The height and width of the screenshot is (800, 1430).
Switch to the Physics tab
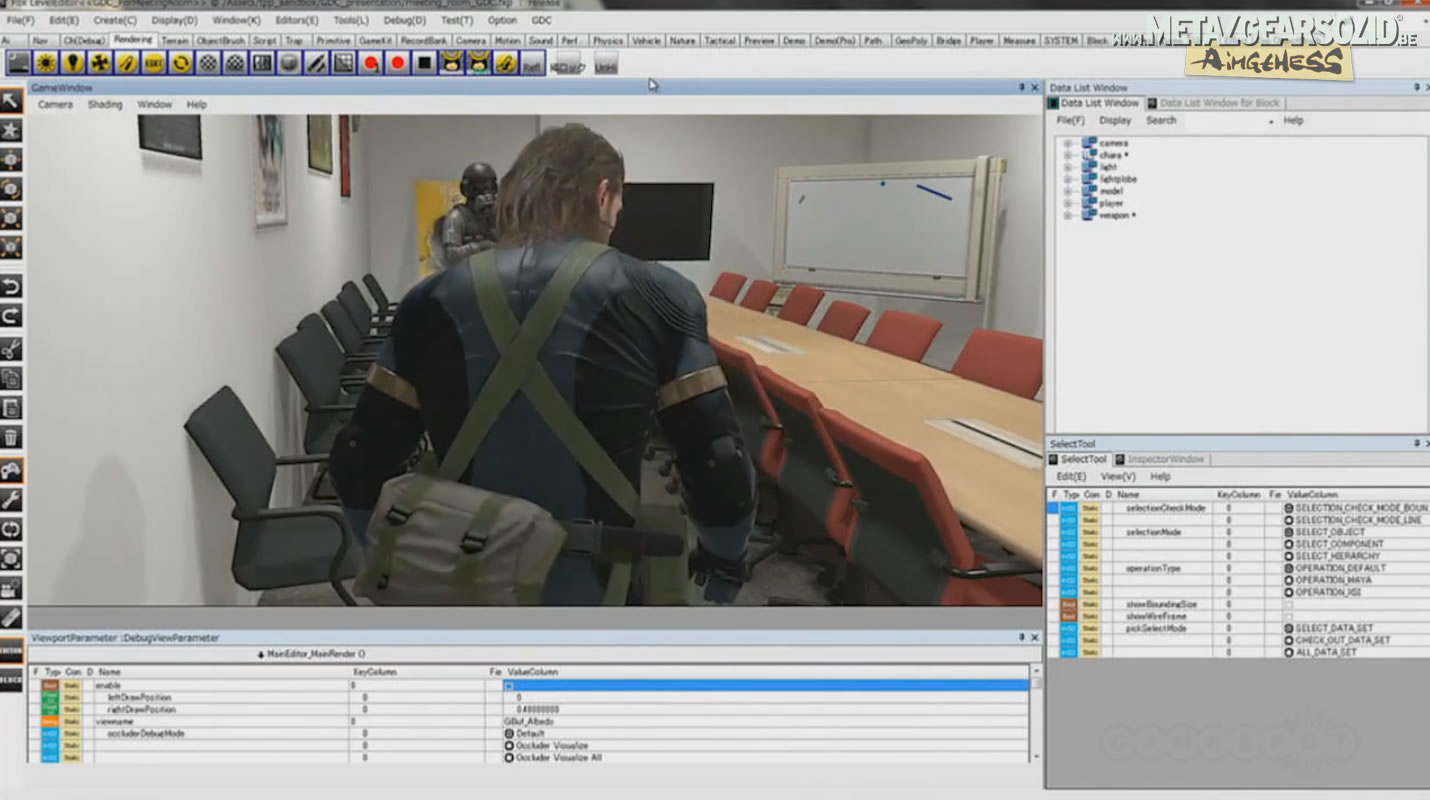(x=607, y=41)
